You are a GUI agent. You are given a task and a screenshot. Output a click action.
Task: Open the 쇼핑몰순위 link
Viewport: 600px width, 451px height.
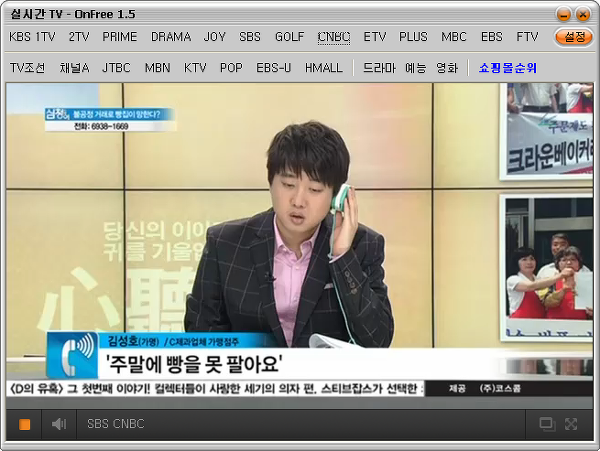coord(508,68)
